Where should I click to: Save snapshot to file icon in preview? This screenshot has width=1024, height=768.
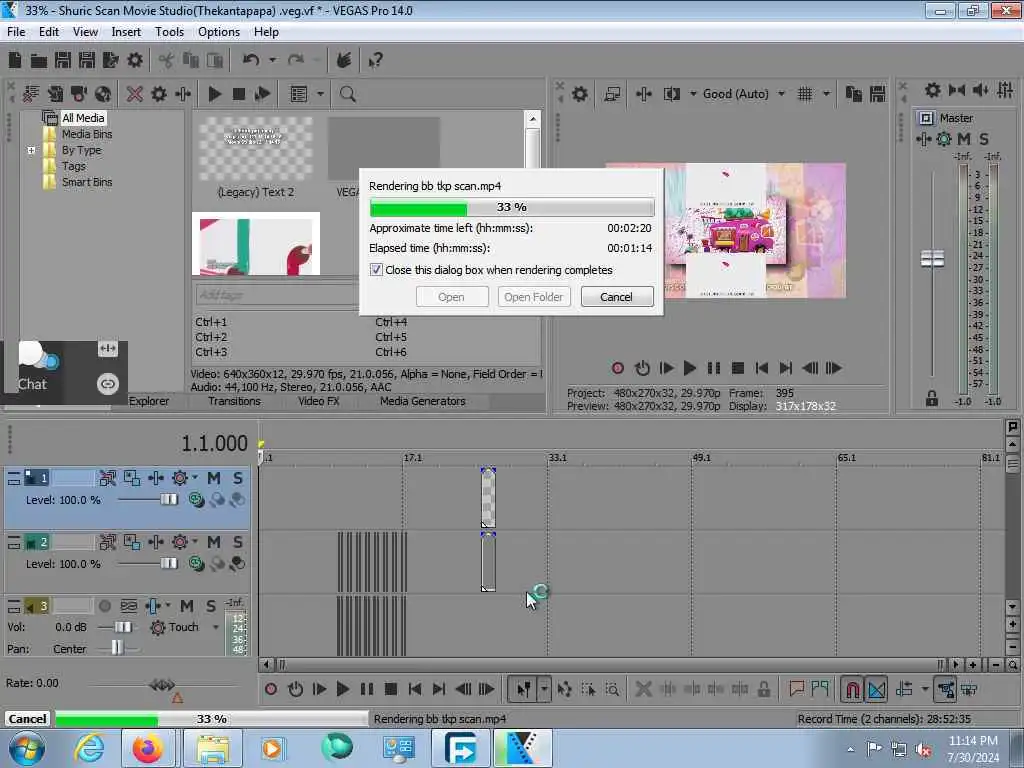878,94
